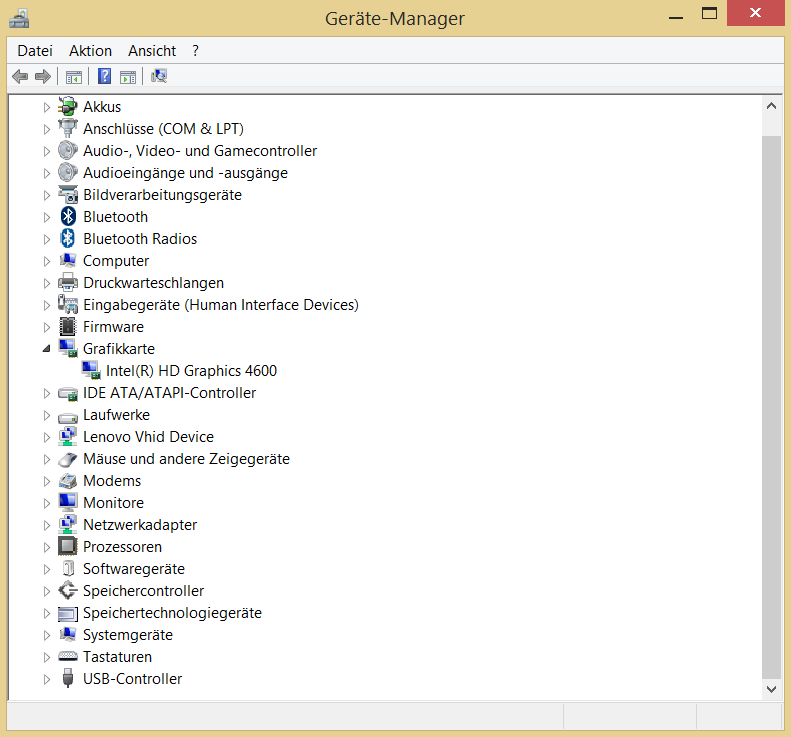Viewport: 791px width, 737px height.
Task: Open the ? help menu
Action: pyautogui.click(x=195, y=51)
